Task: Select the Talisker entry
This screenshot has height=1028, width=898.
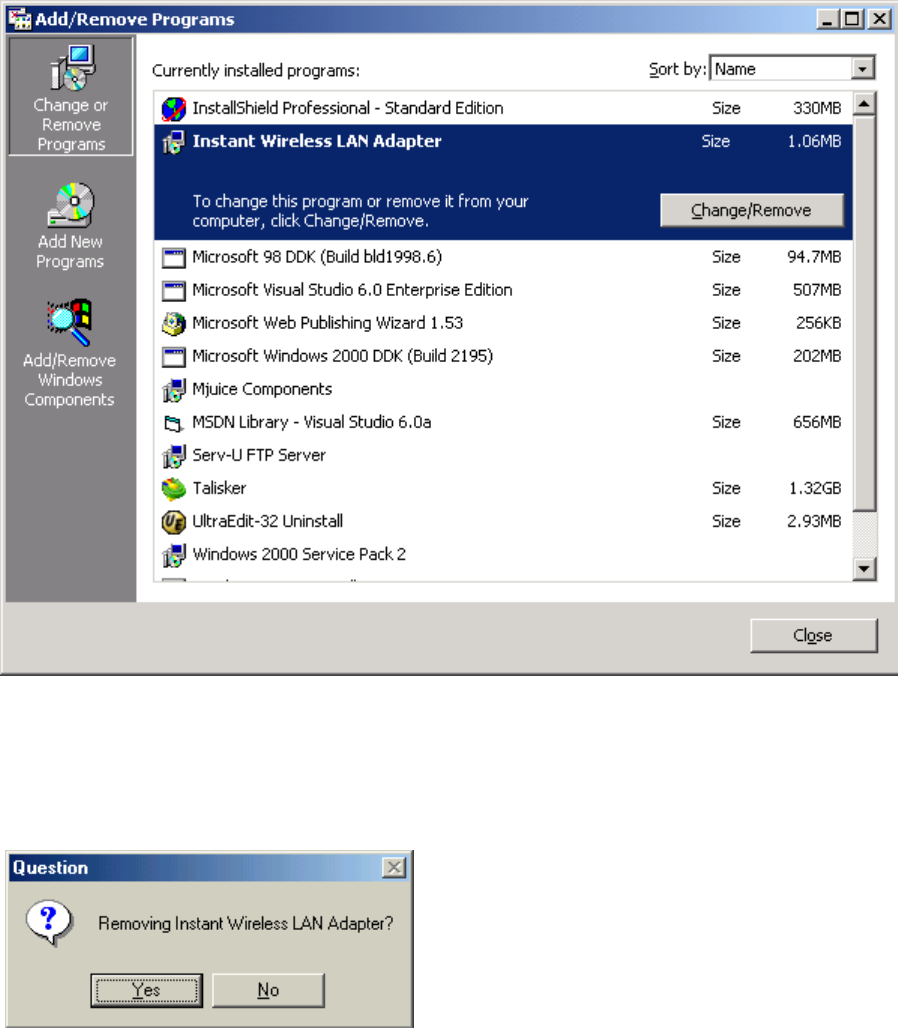Action: coord(503,488)
